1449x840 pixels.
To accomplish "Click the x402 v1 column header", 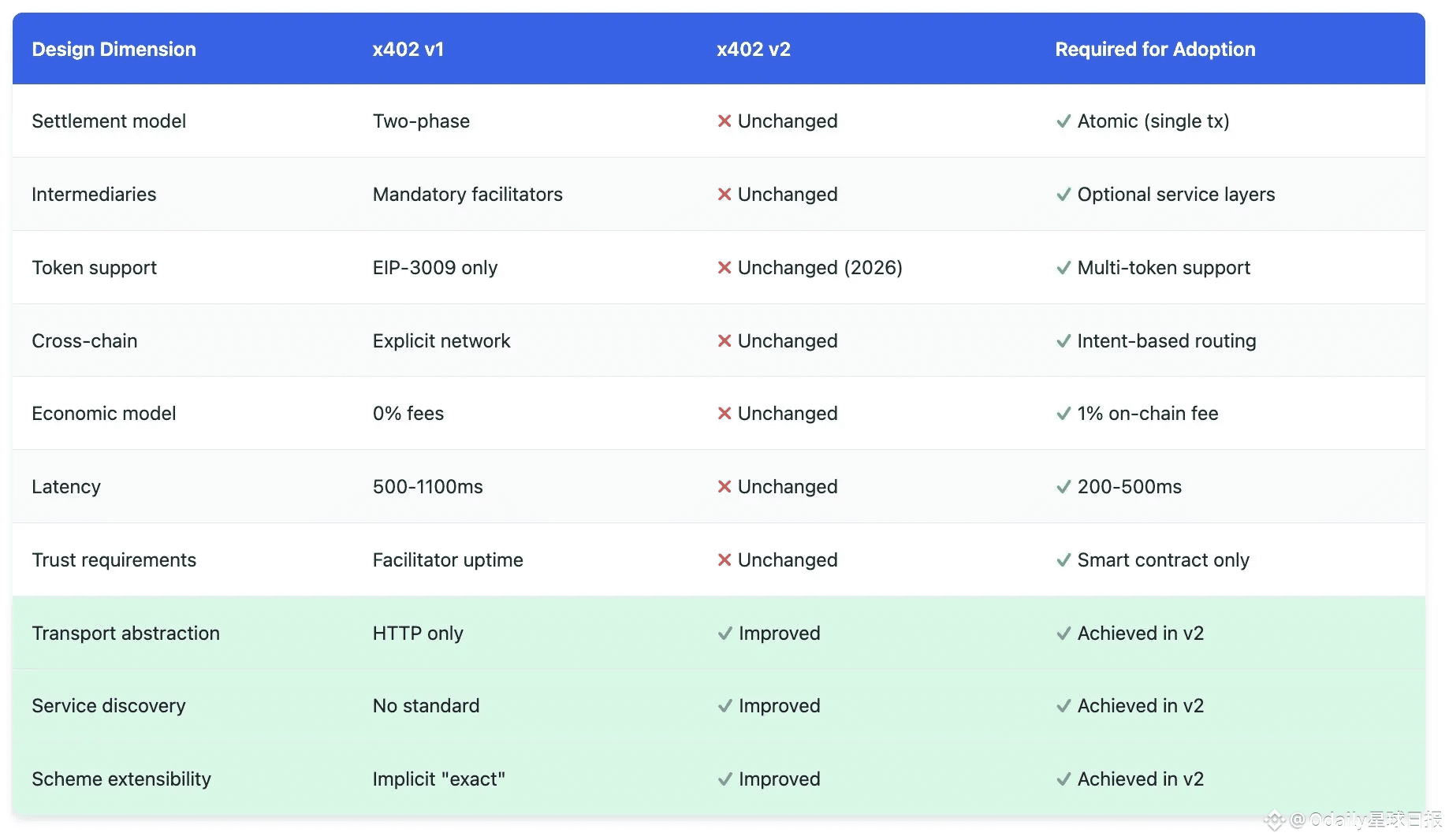I will (408, 50).
